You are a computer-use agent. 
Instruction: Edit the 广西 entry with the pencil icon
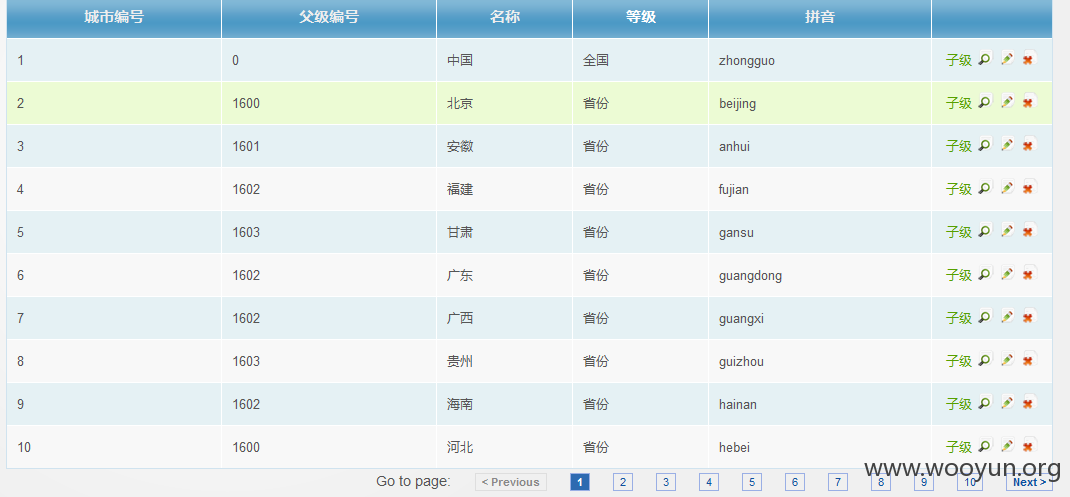click(1007, 317)
